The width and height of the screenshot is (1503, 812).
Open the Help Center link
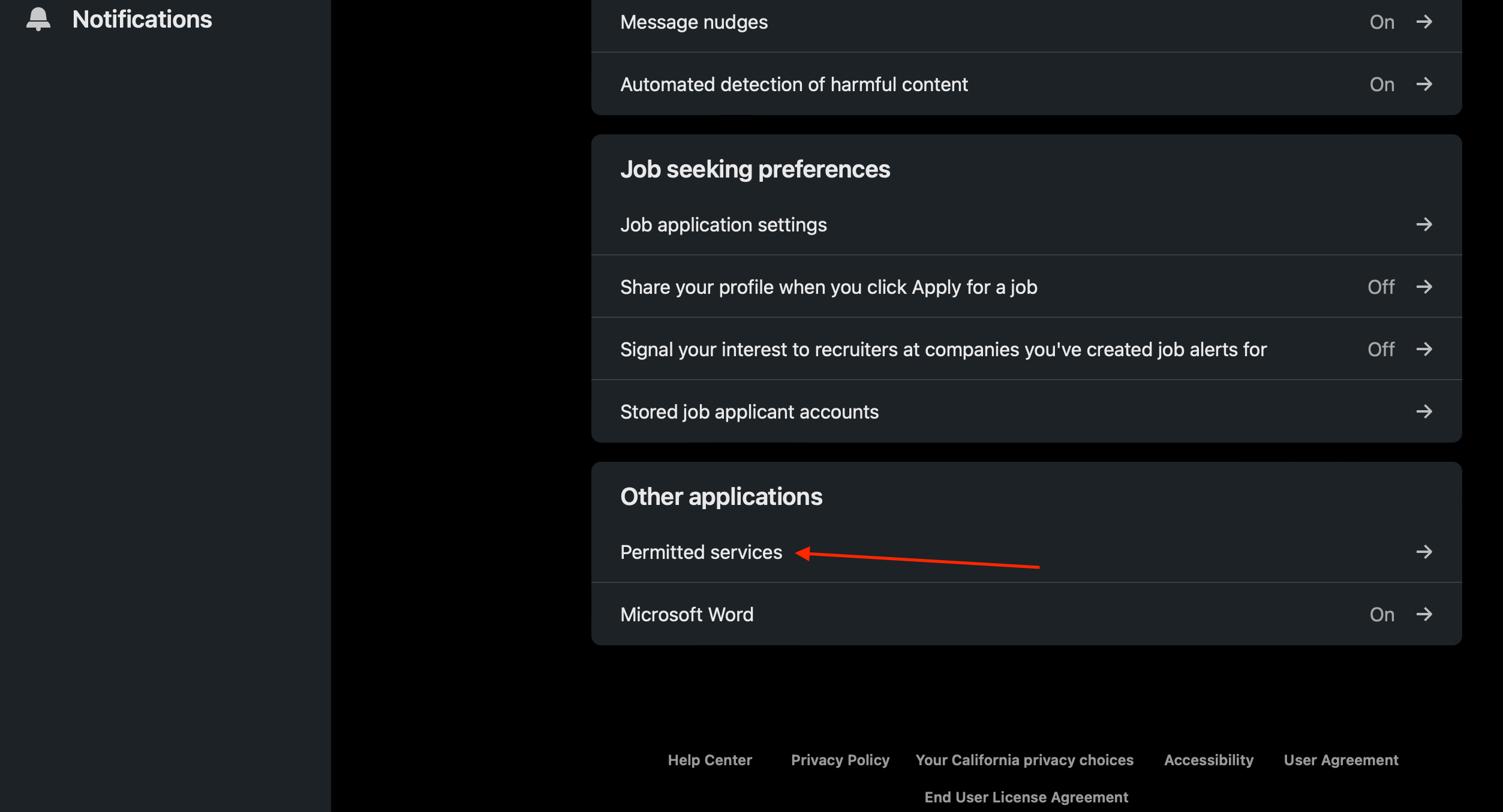[710, 760]
